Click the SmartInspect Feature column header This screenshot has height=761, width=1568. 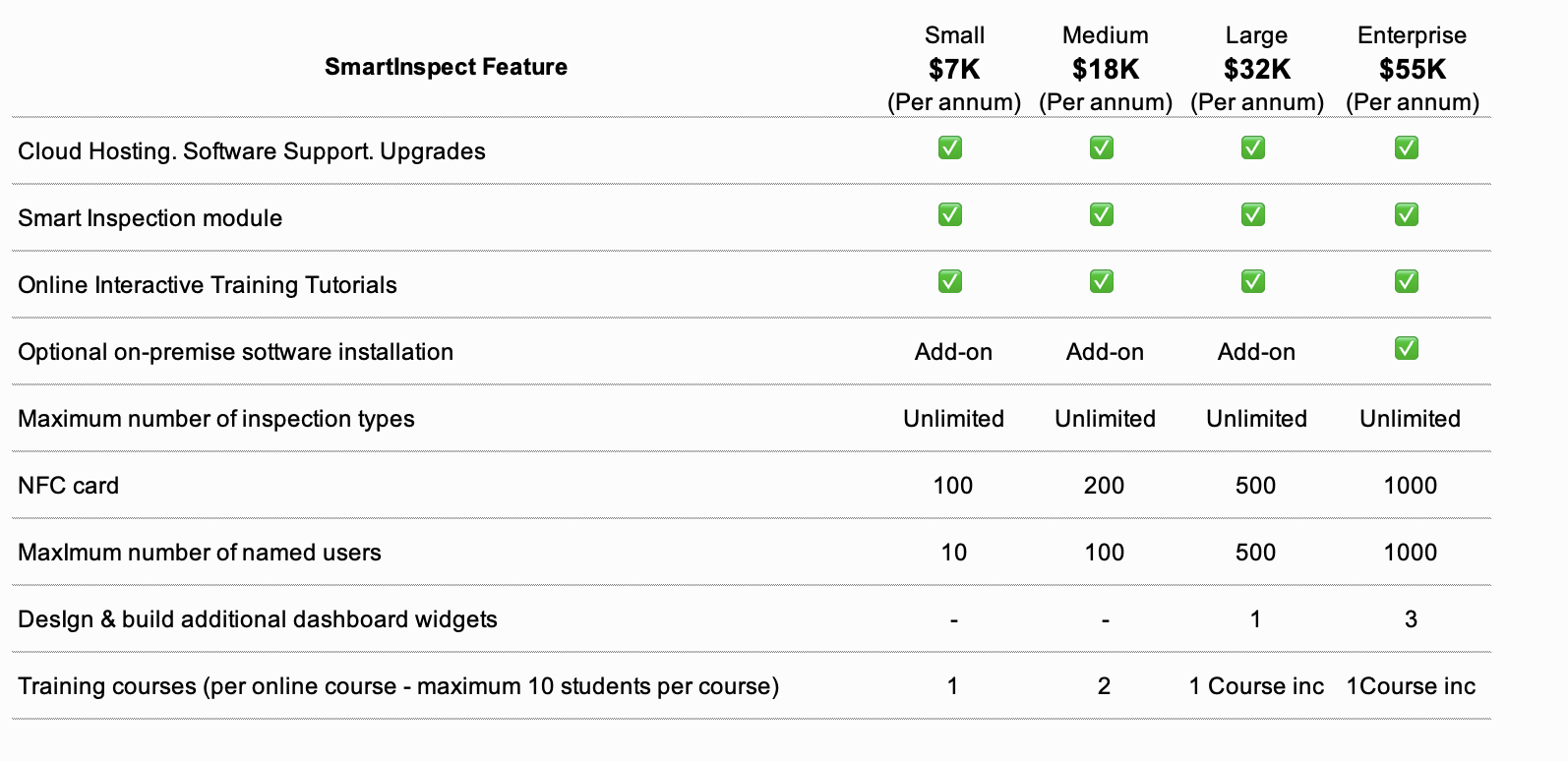(446, 67)
